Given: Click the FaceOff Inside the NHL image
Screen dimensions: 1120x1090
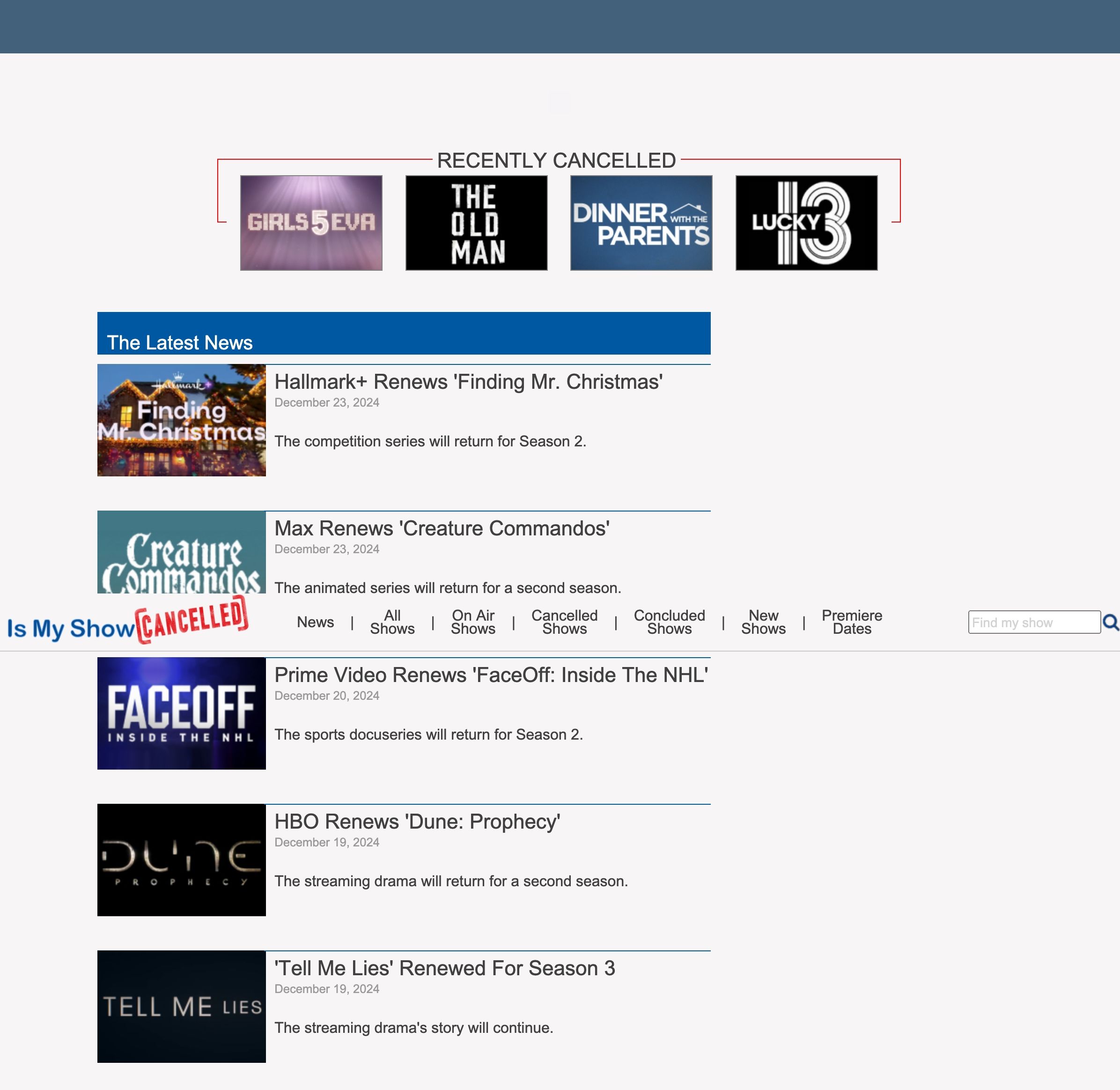Looking at the screenshot, I should [181, 713].
